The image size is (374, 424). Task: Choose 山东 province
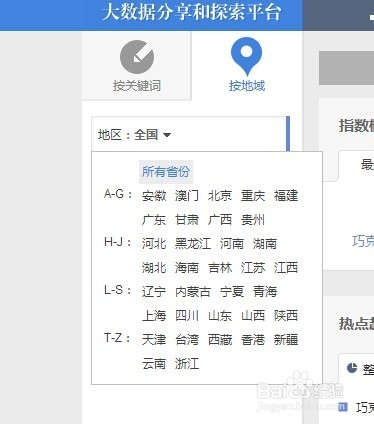click(x=220, y=316)
